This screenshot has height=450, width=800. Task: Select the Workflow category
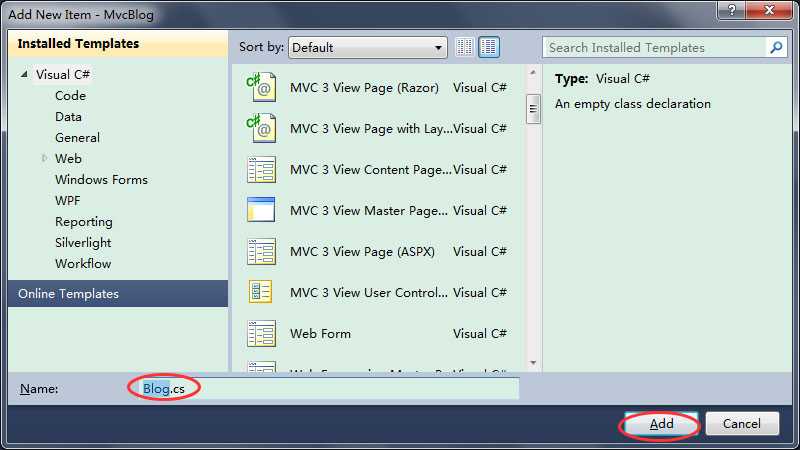click(83, 264)
